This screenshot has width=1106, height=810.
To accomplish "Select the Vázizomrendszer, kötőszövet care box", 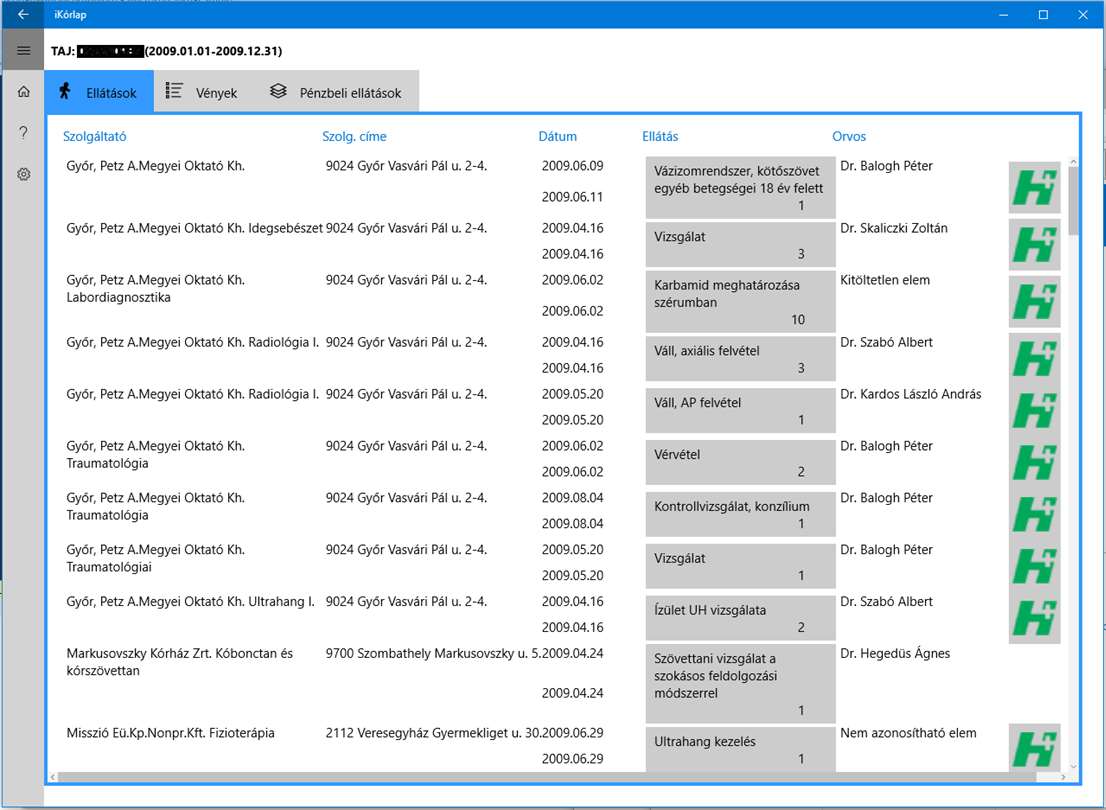I will point(740,187).
